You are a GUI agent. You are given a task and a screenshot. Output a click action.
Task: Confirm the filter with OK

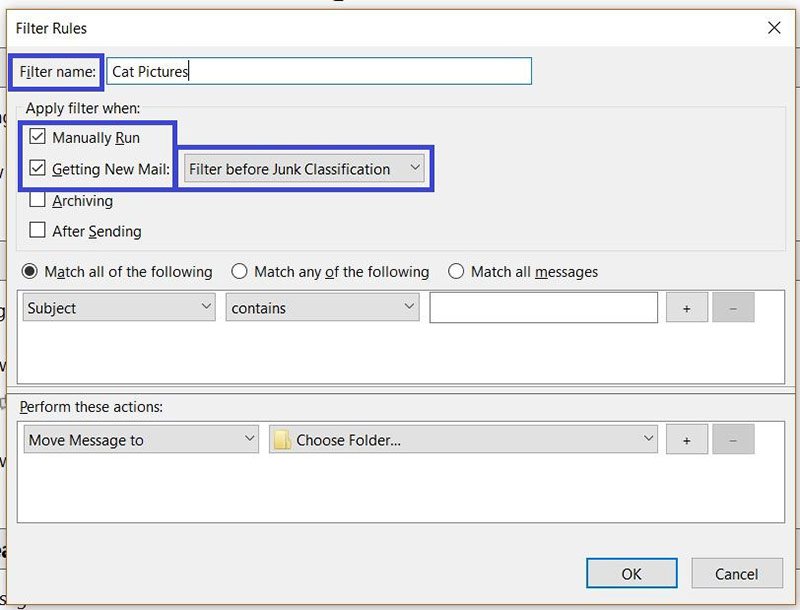tap(631, 574)
